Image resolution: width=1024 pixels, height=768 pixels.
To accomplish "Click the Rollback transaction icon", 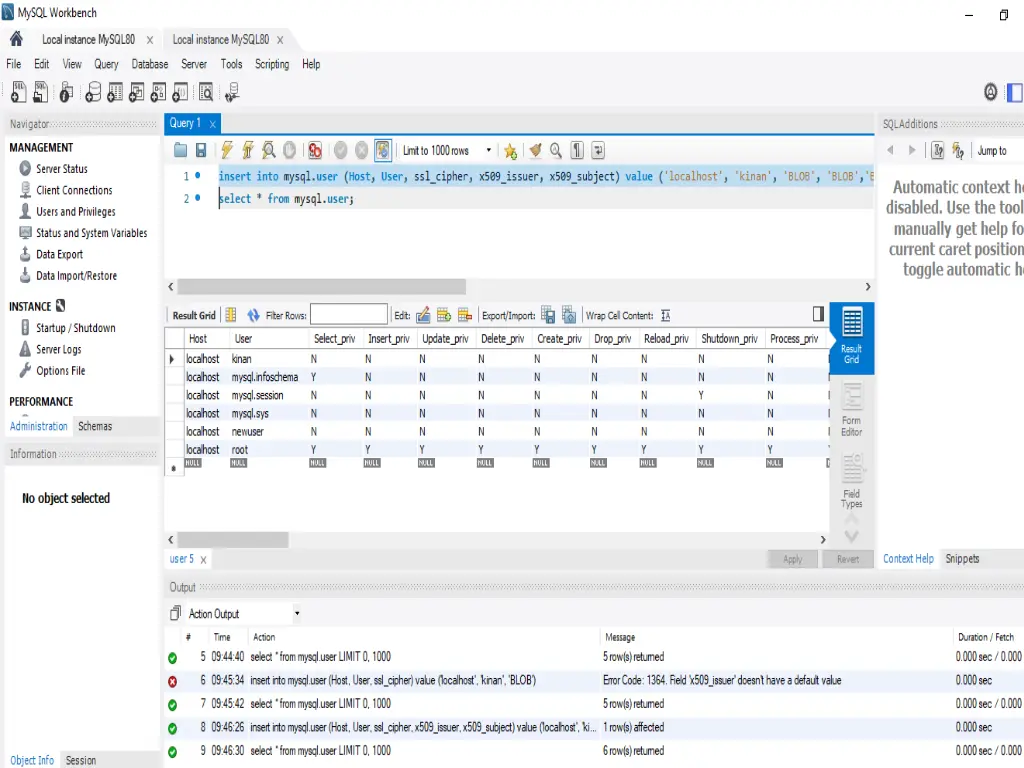I will pyautogui.click(x=361, y=150).
